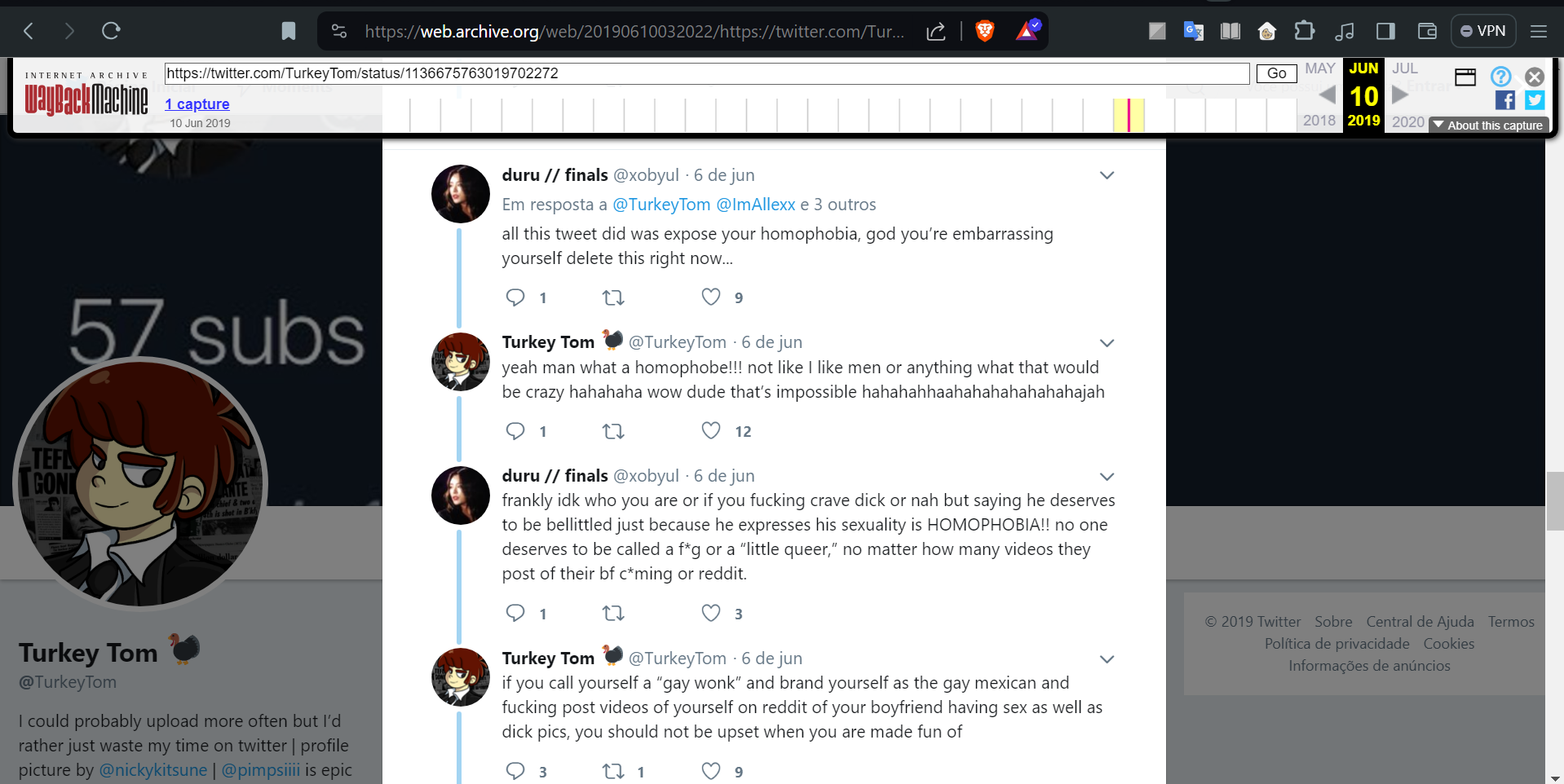
Task: Expand options chevron on duru's first tweet
Action: pyautogui.click(x=1107, y=175)
